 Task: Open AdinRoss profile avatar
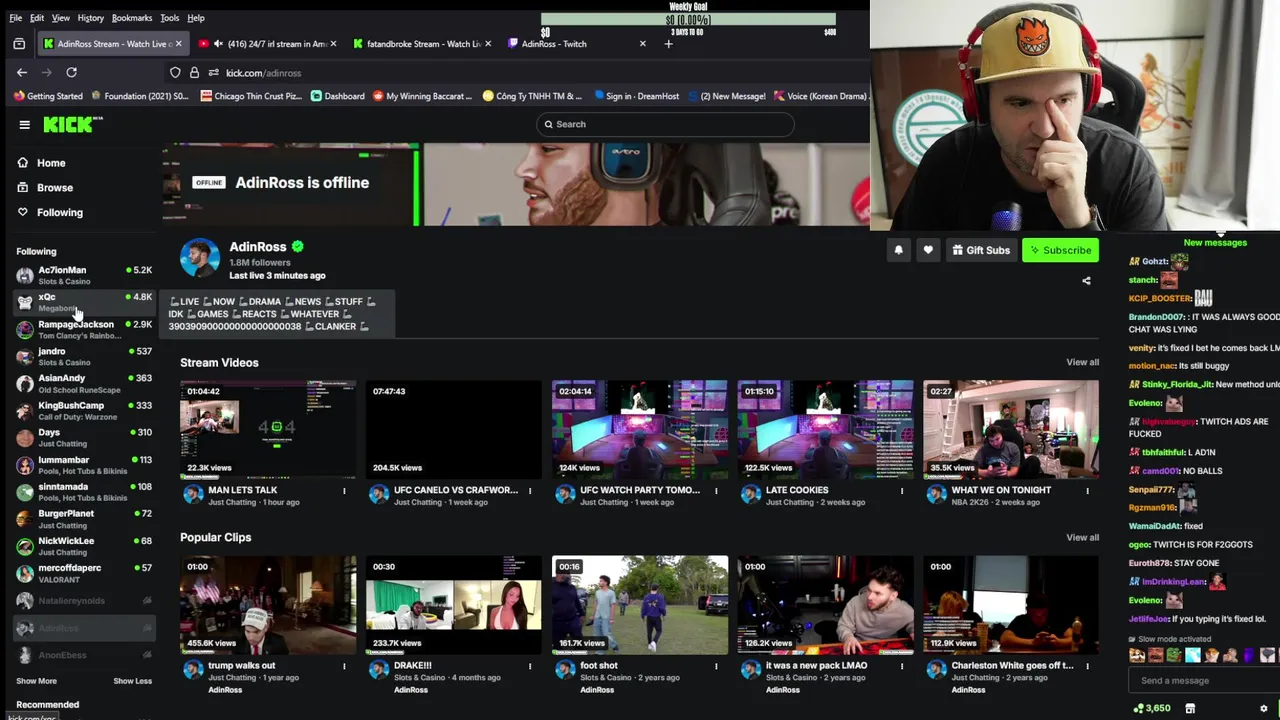click(x=200, y=258)
